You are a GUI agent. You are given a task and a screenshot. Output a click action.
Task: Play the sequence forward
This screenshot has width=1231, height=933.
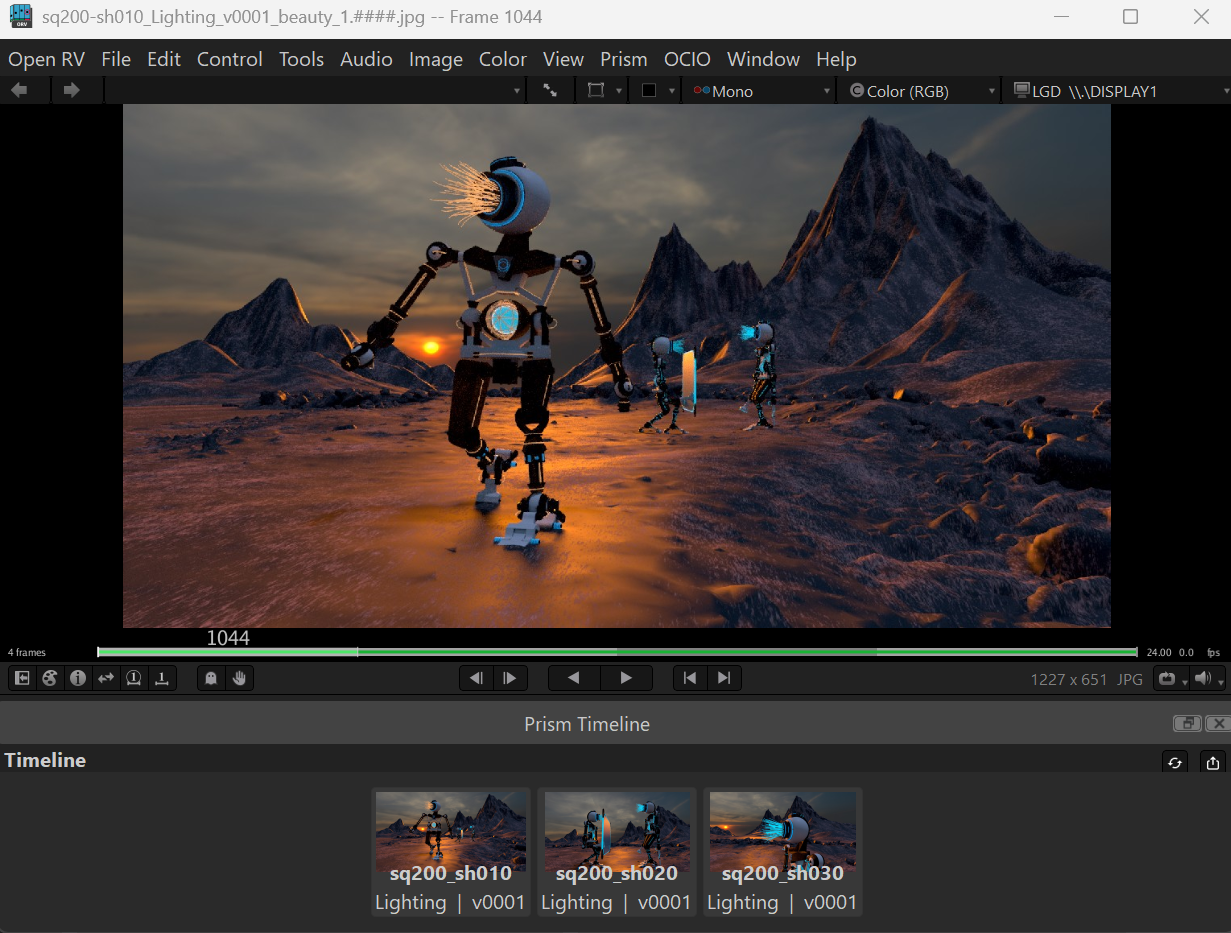(626, 678)
